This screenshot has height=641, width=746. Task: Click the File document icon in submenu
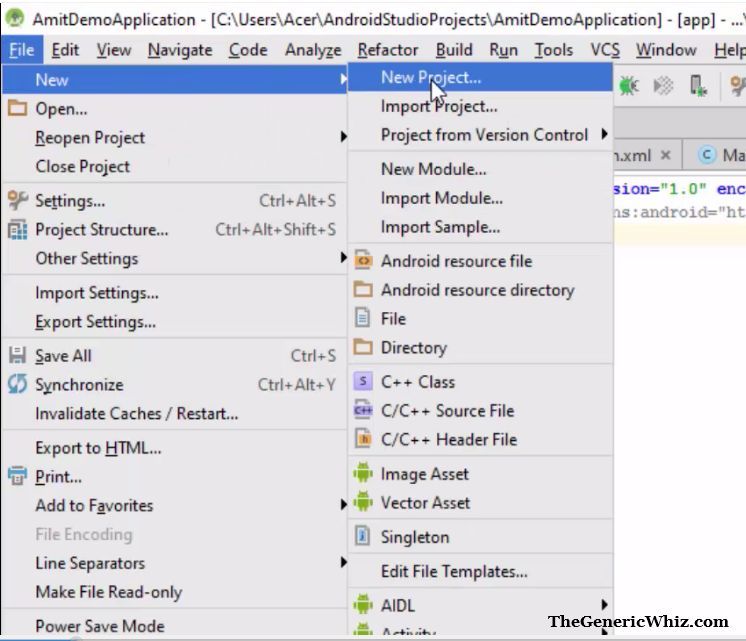pyautogui.click(x=363, y=318)
